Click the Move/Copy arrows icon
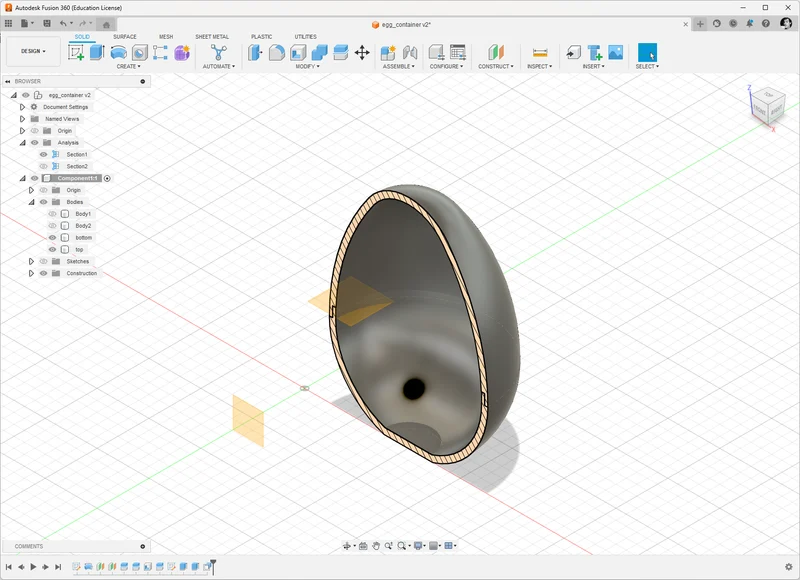The image size is (800, 580). click(362, 53)
